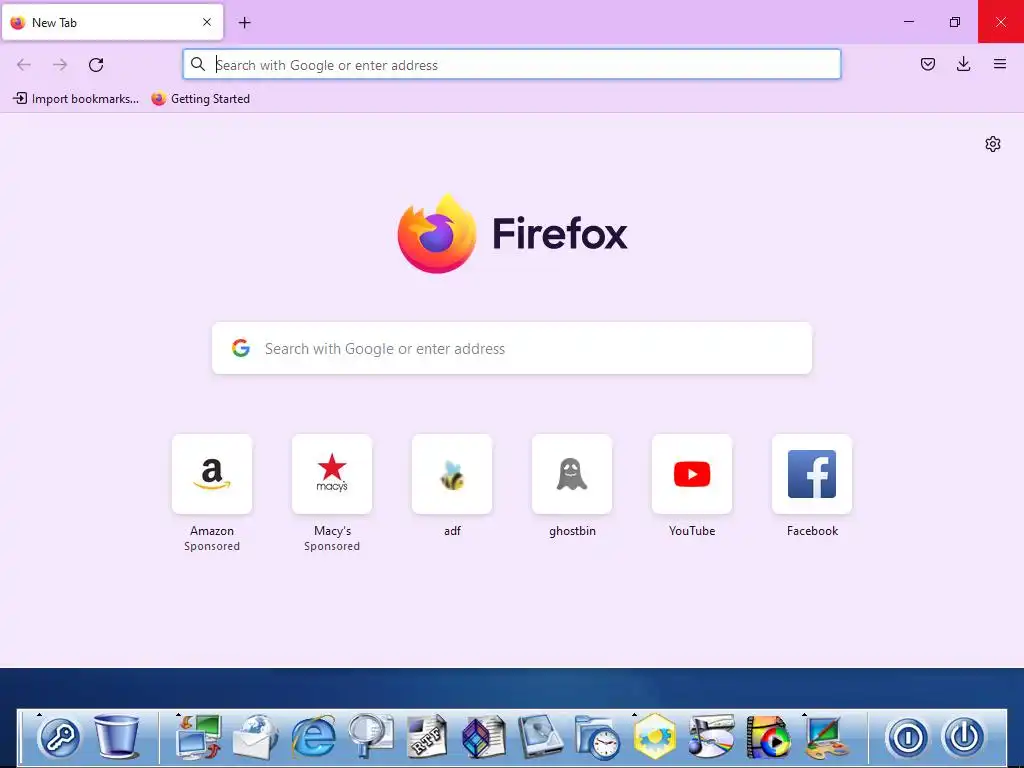Open a new tab with plus button
Viewport: 1024px width, 768px height.
[244, 23]
